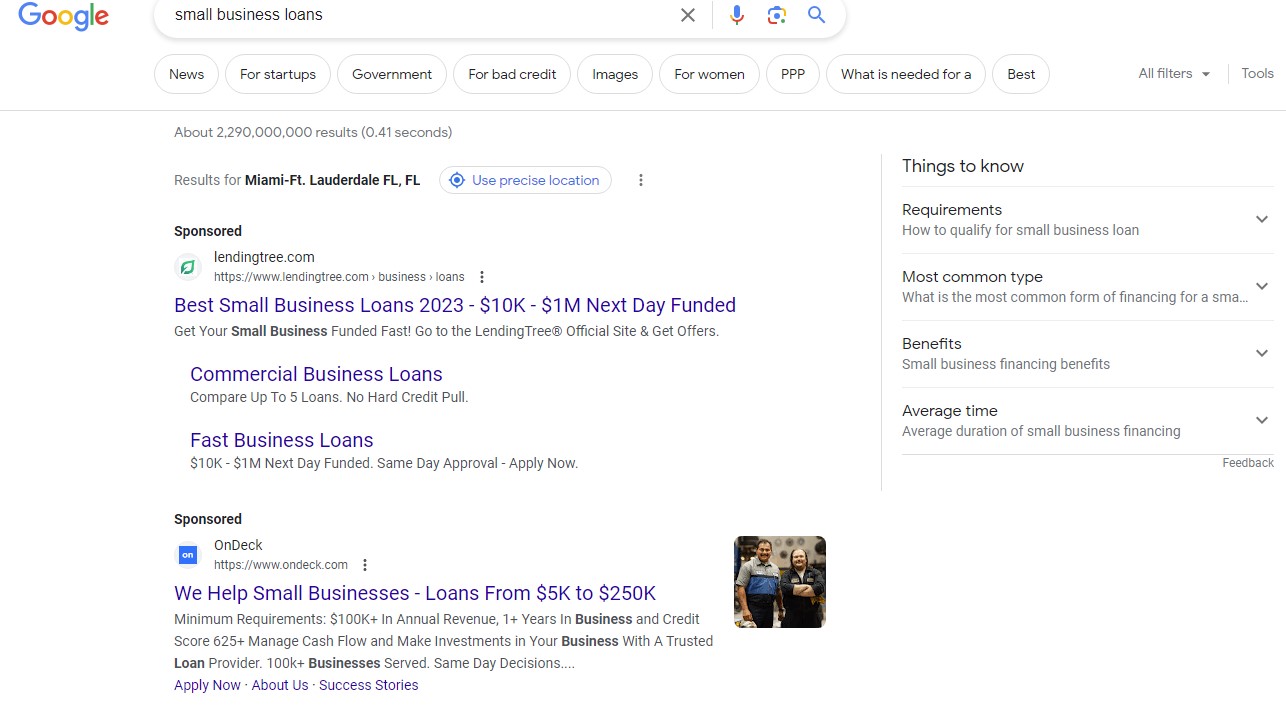This screenshot has width=1286, height=709.
Task: Clear the search box with the X icon
Action: [688, 15]
